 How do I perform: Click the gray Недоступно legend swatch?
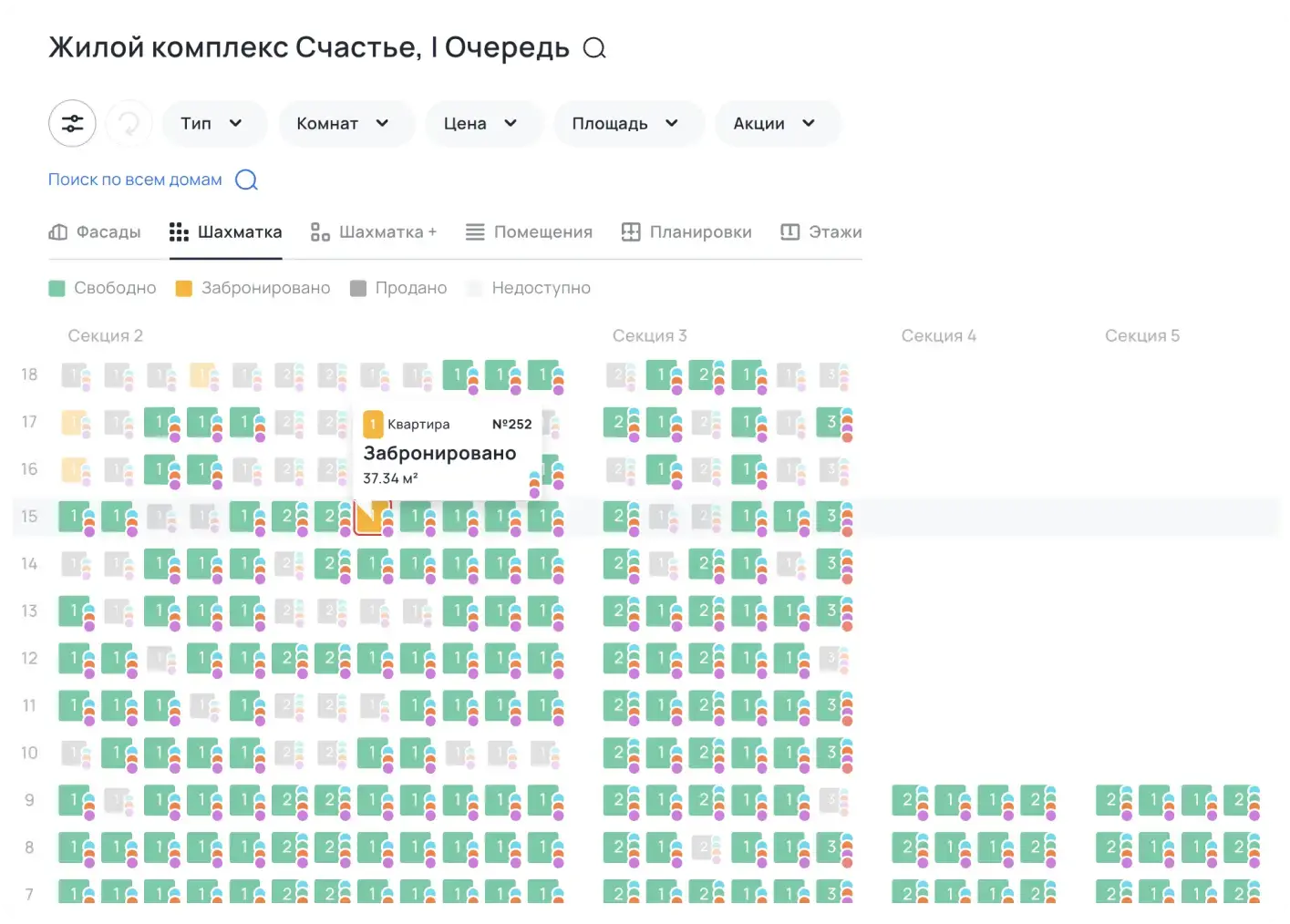[474, 288]
